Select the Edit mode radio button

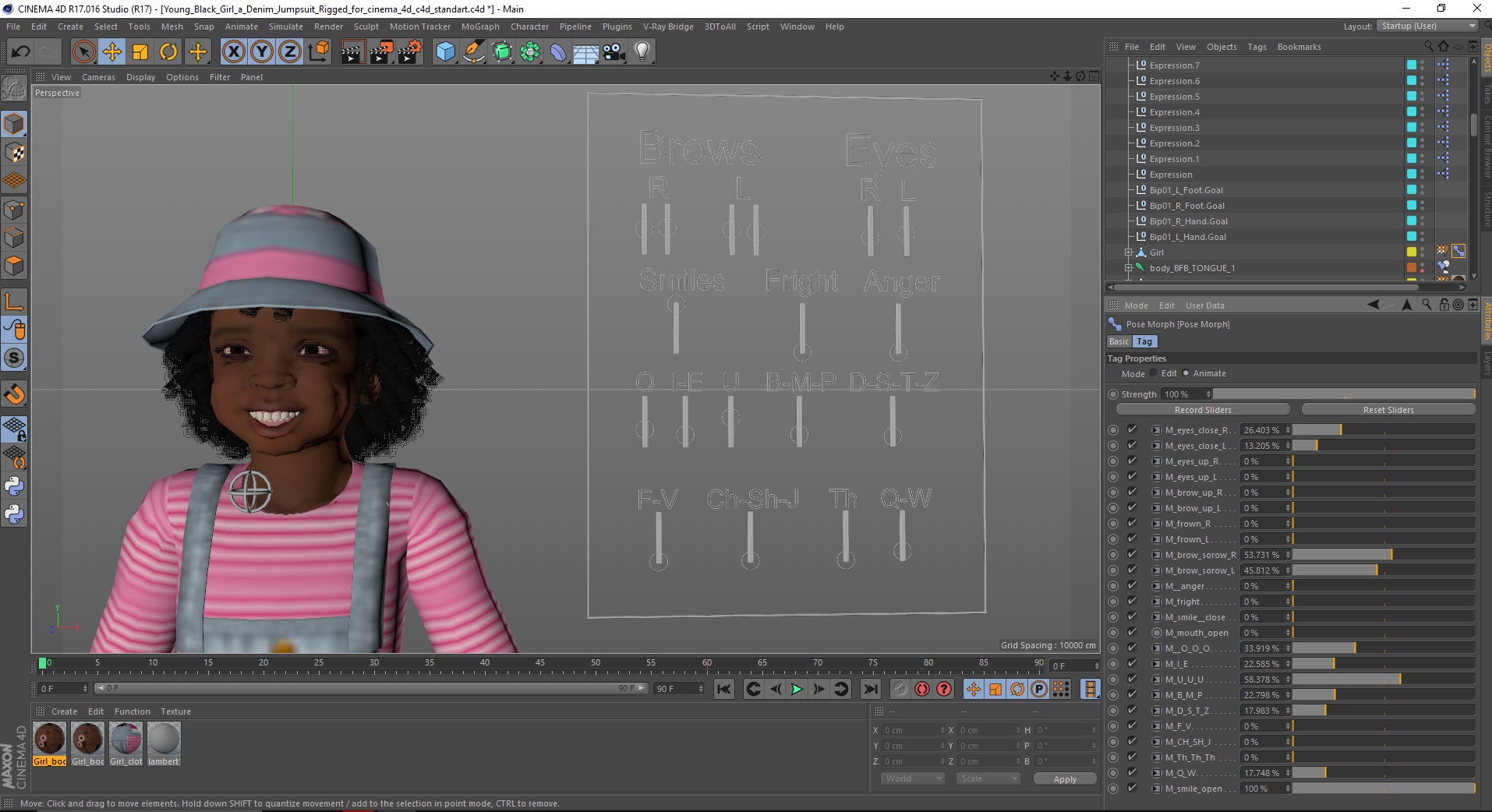(x=1154, y=373)
